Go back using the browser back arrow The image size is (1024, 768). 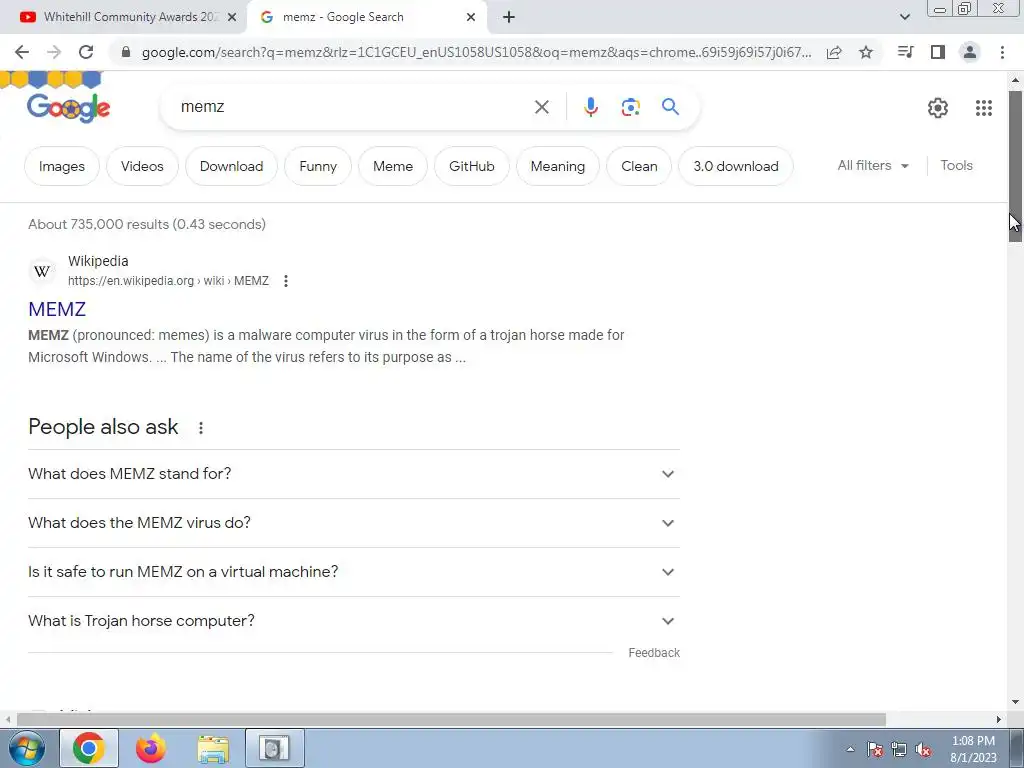(x=22, y=52)
